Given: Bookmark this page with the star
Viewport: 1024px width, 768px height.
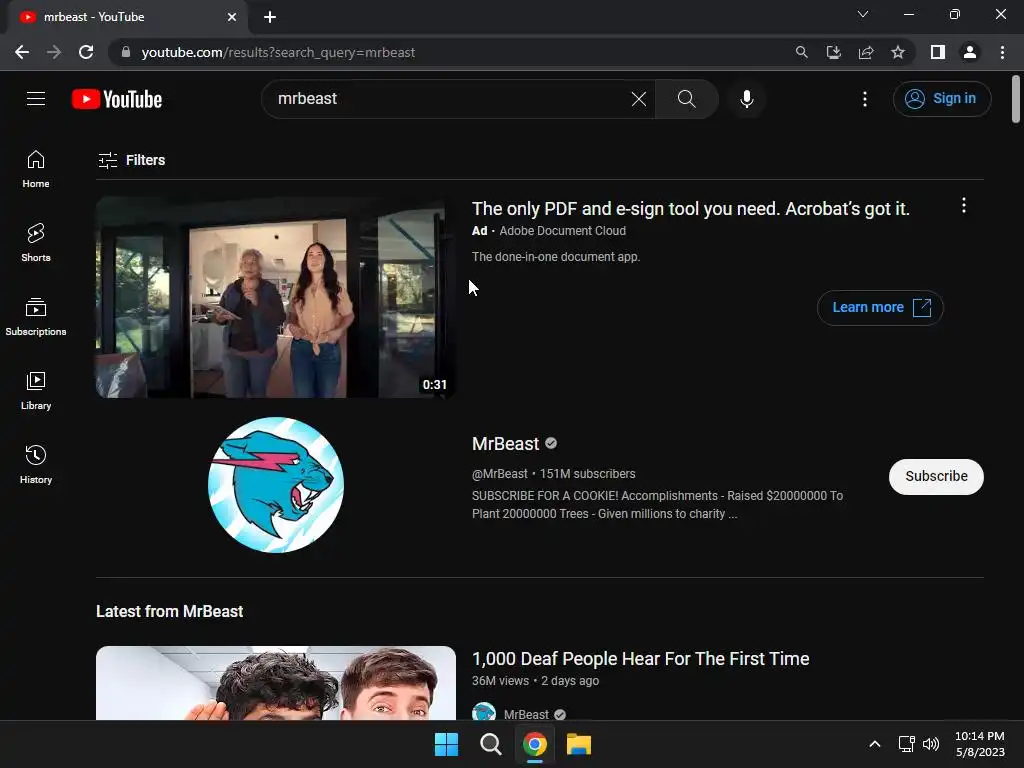Looking at the screenshot, I should coord(898,52).
